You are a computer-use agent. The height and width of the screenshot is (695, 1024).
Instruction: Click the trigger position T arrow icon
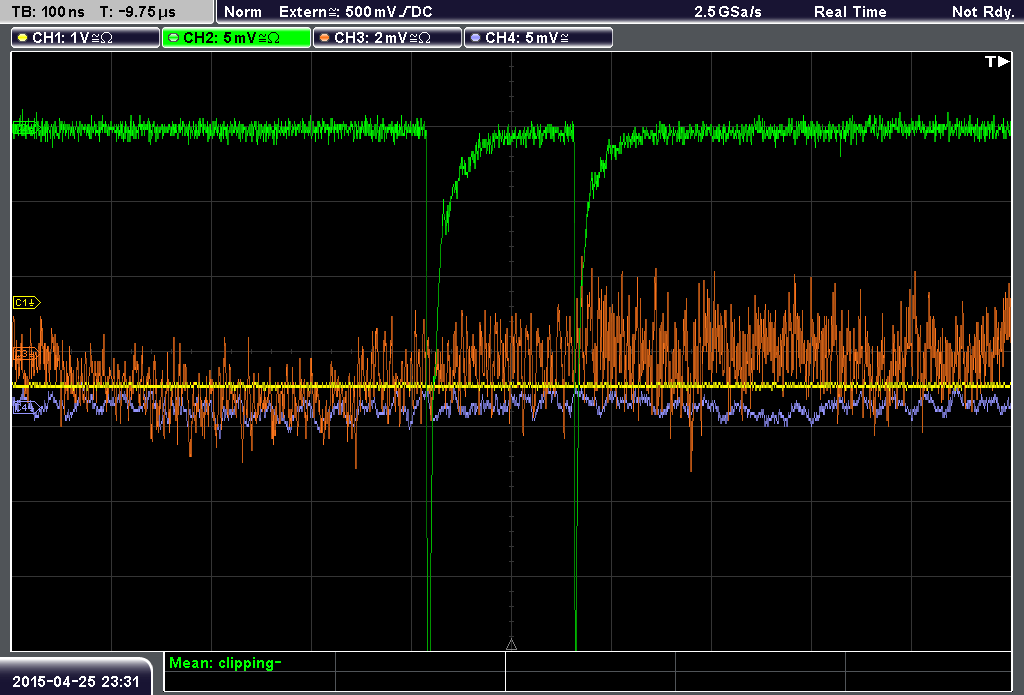[x=997, y=61]
